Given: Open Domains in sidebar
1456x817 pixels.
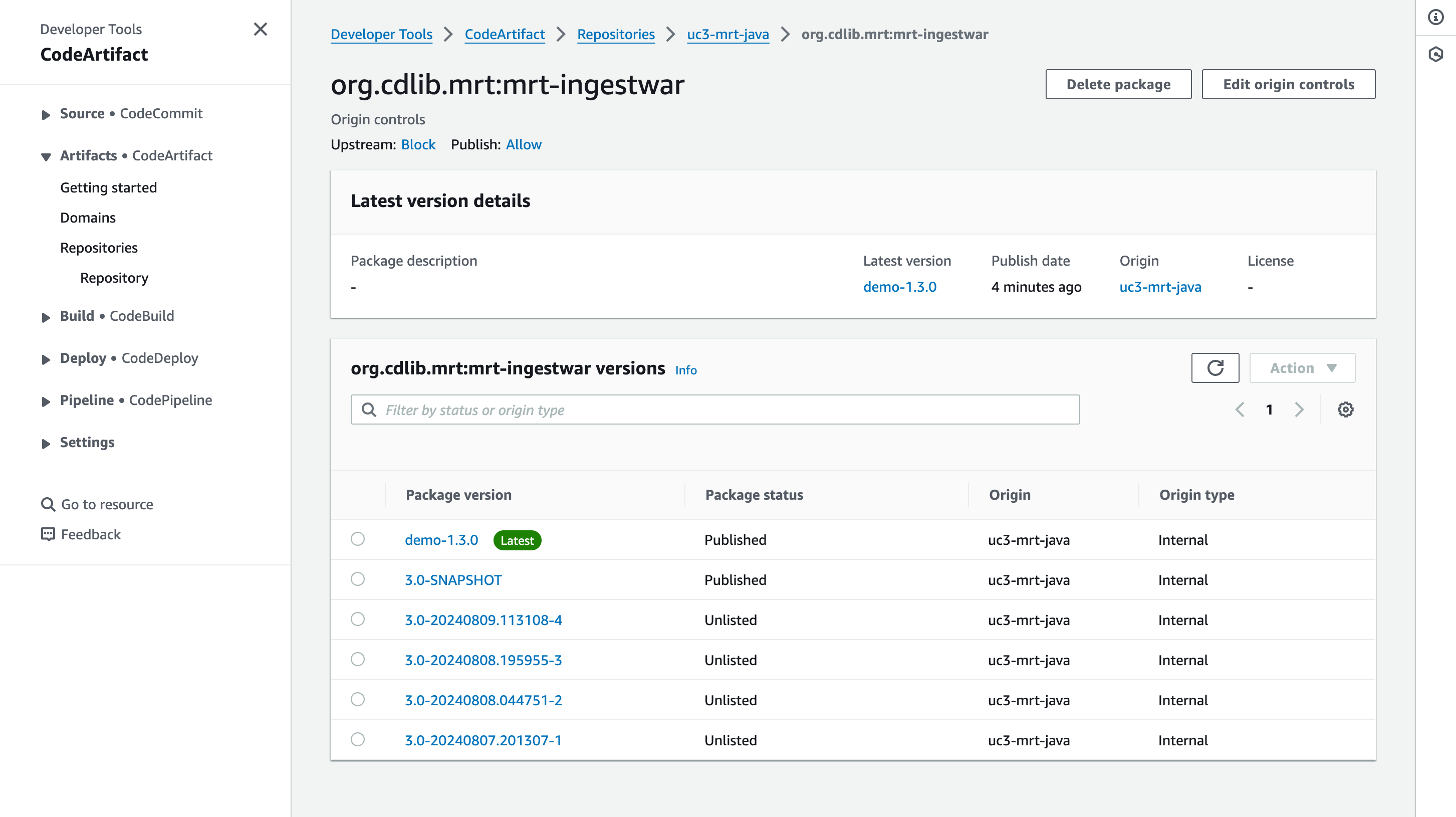Looking at the screenshot, I should tap(88, 218).
